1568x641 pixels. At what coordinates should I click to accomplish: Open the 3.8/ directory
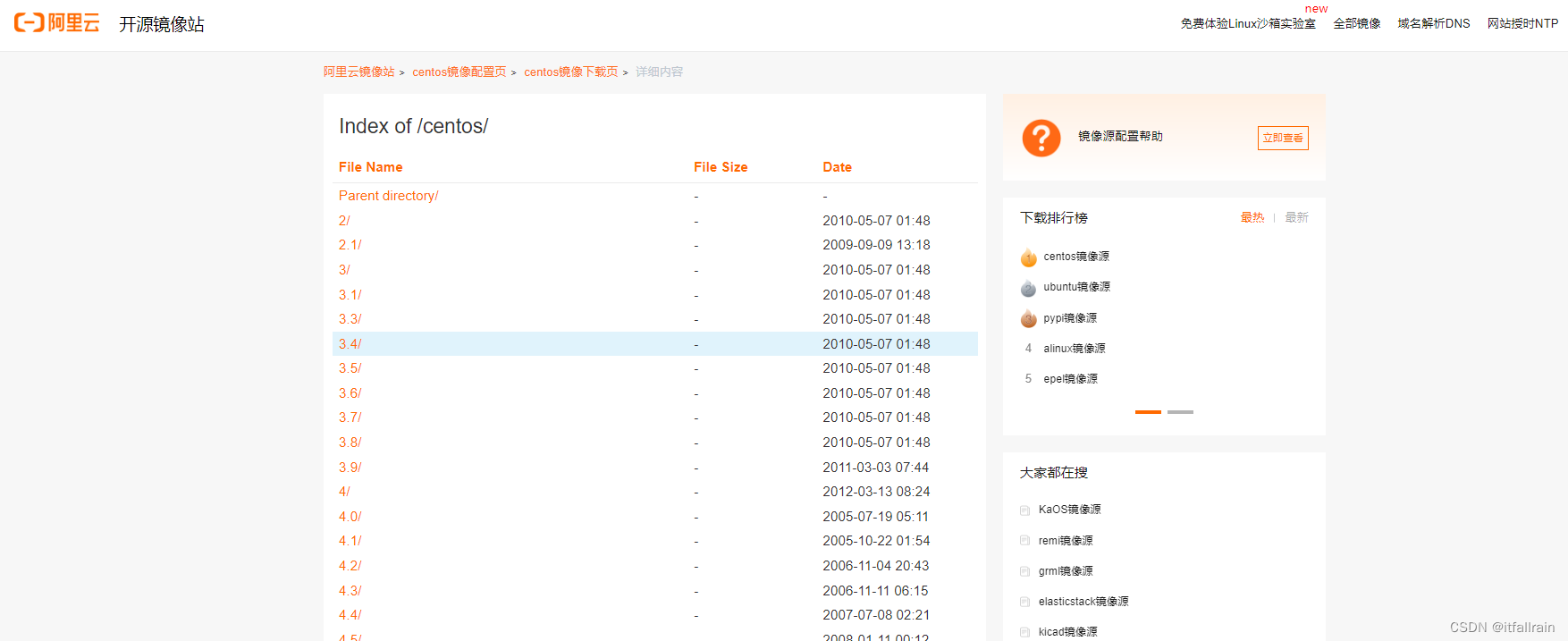coord(350,443)
